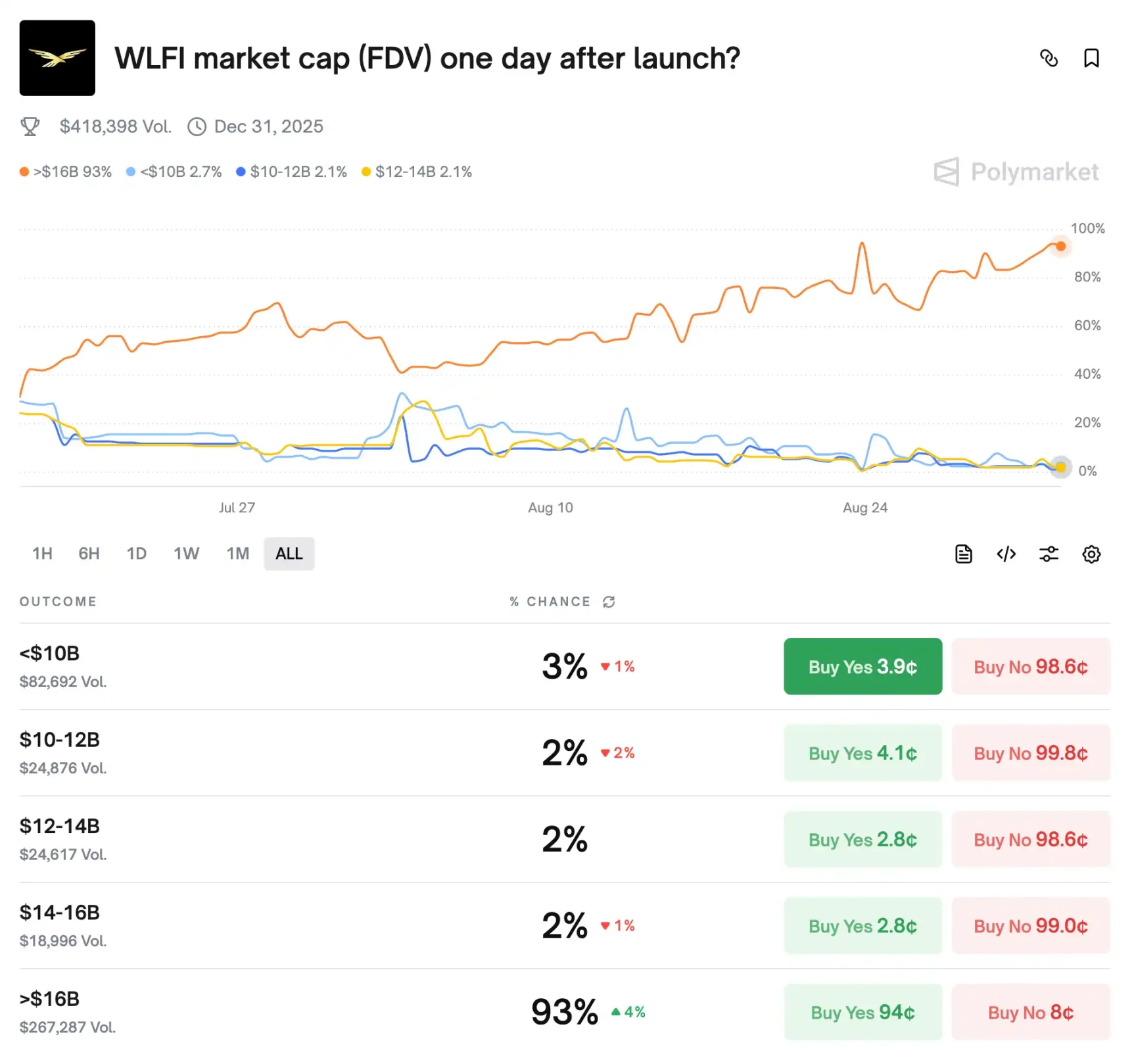Select the ALL time range
This screenshot has width=1136, height=1064.
pos(289,554)
